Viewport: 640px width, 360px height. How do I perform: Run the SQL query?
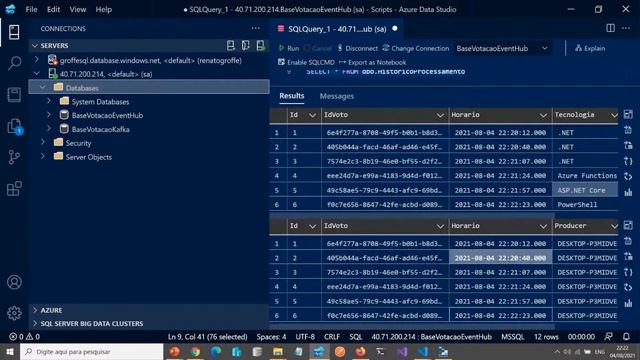[289, 48]
